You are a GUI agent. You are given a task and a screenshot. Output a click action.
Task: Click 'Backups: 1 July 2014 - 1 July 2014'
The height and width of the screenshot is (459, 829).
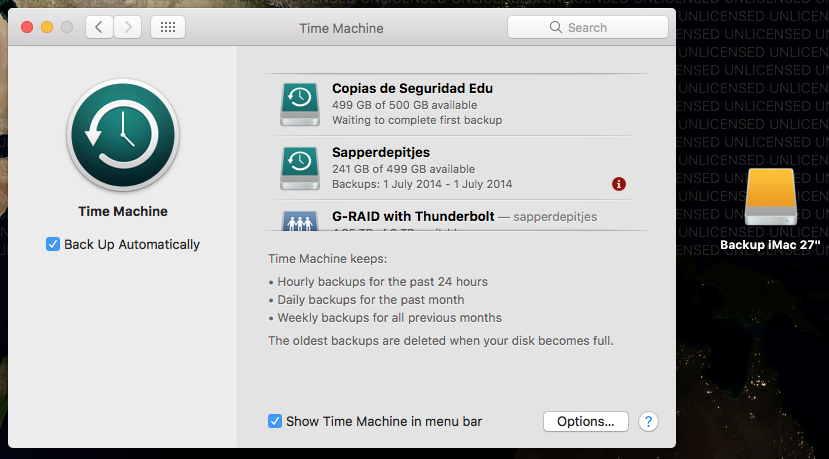(422, 185)
